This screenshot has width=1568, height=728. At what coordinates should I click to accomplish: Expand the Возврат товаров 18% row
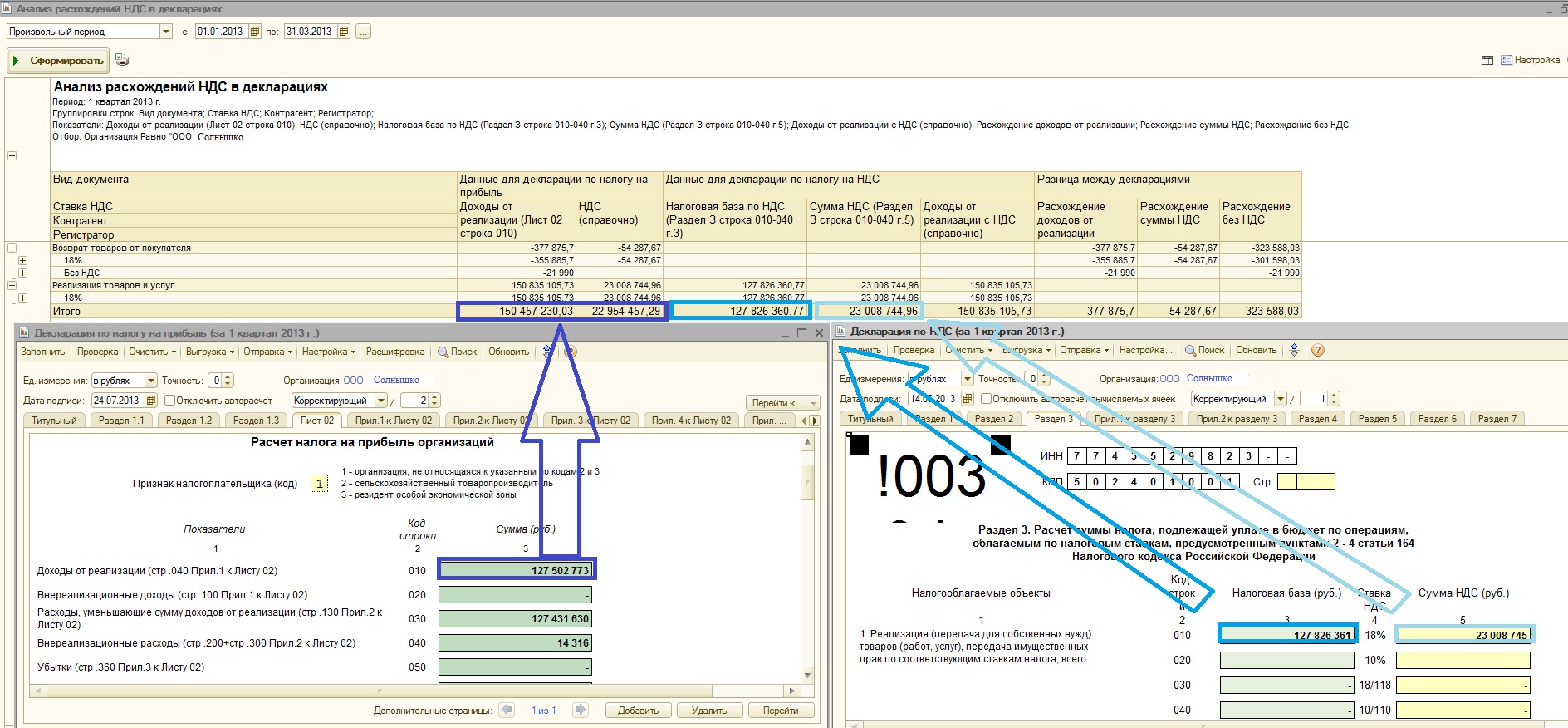tap(22, 260)
